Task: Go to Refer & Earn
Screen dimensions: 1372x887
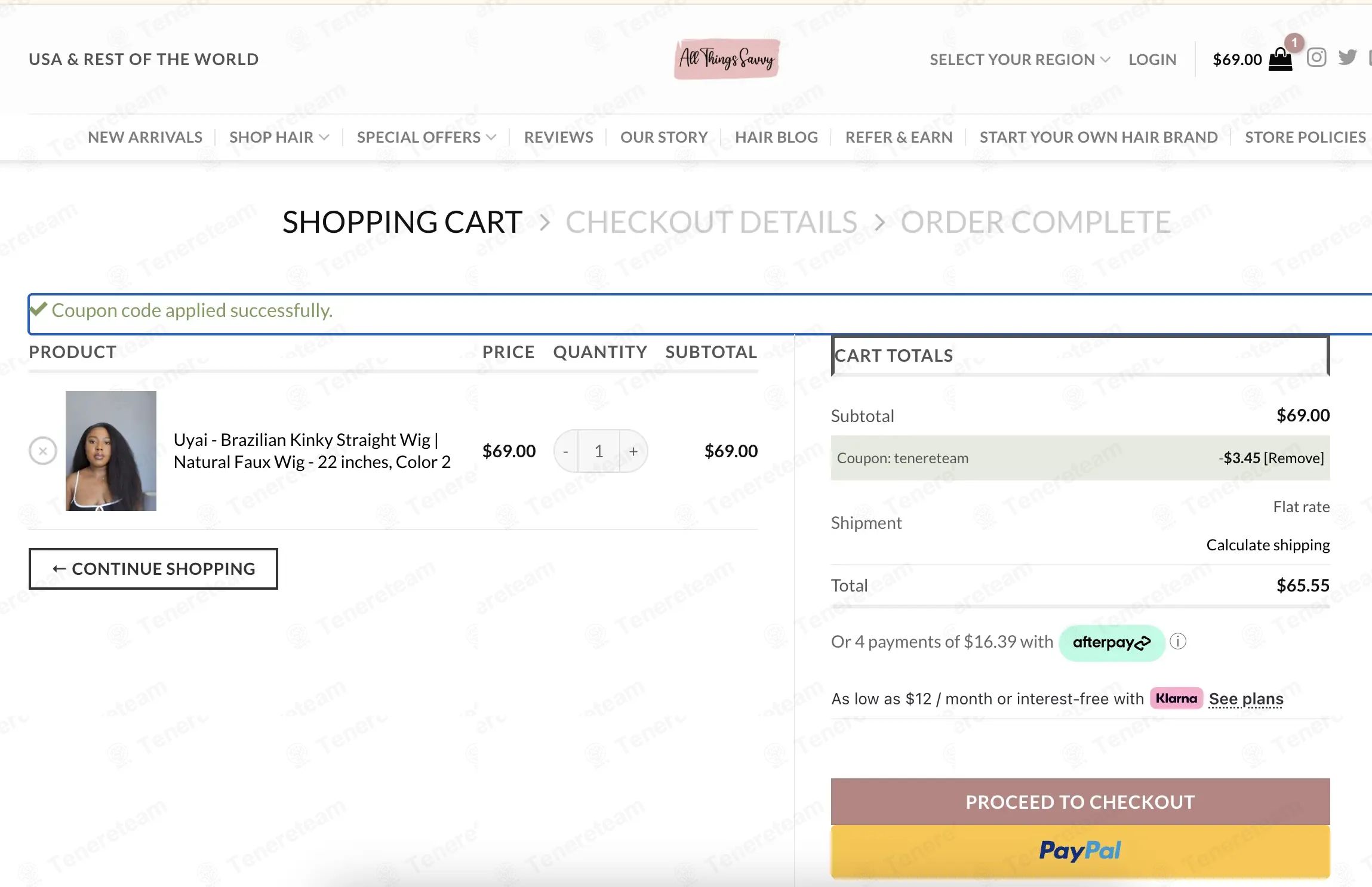Action: (899, 137)
